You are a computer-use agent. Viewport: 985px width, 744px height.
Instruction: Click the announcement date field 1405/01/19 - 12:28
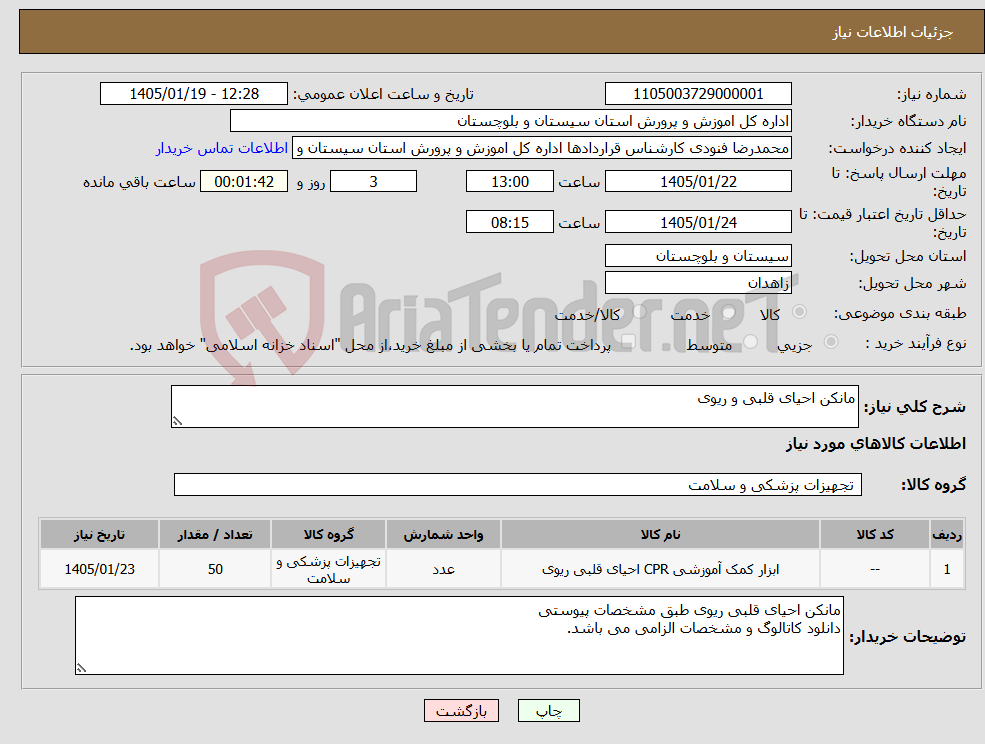tap(193, 94)
